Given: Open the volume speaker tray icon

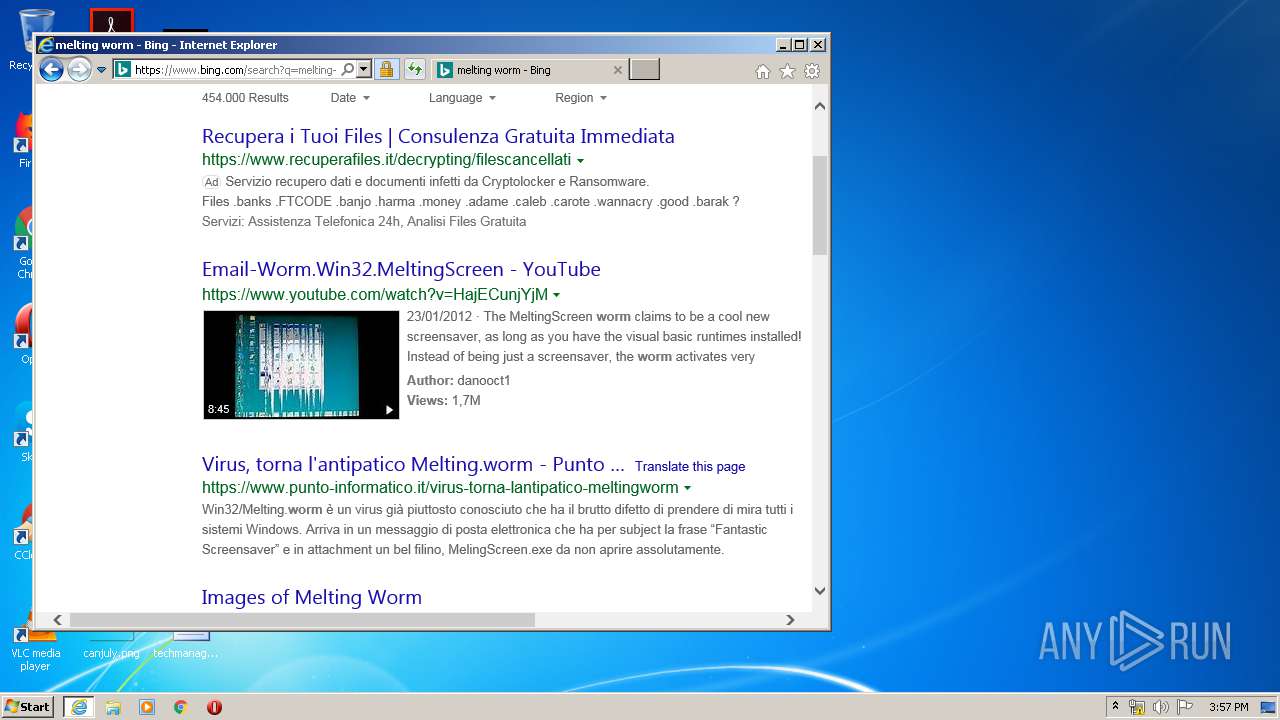Looking at the screenshot, I should tap(1160, 707).
